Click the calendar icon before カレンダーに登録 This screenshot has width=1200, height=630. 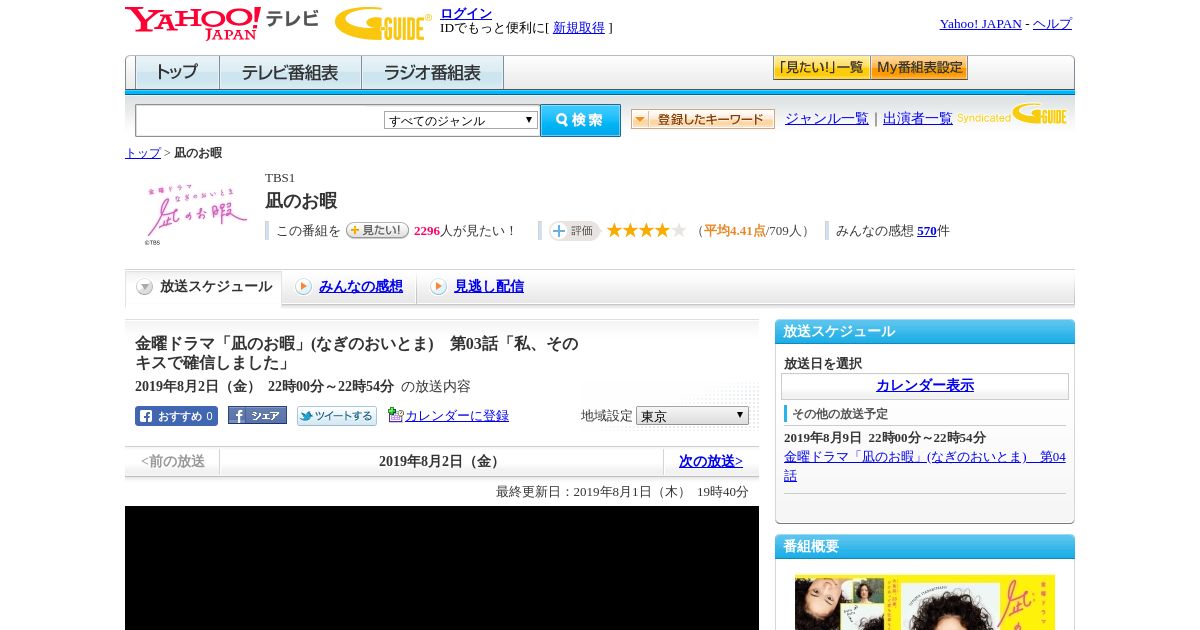click(396, 415)
